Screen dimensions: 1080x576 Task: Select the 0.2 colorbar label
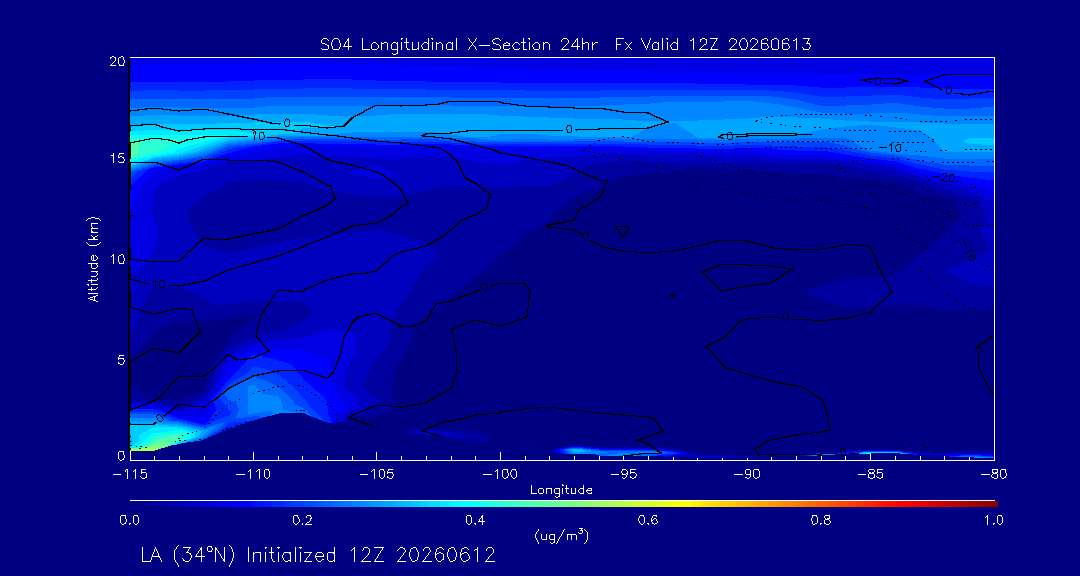click(302, 520)
